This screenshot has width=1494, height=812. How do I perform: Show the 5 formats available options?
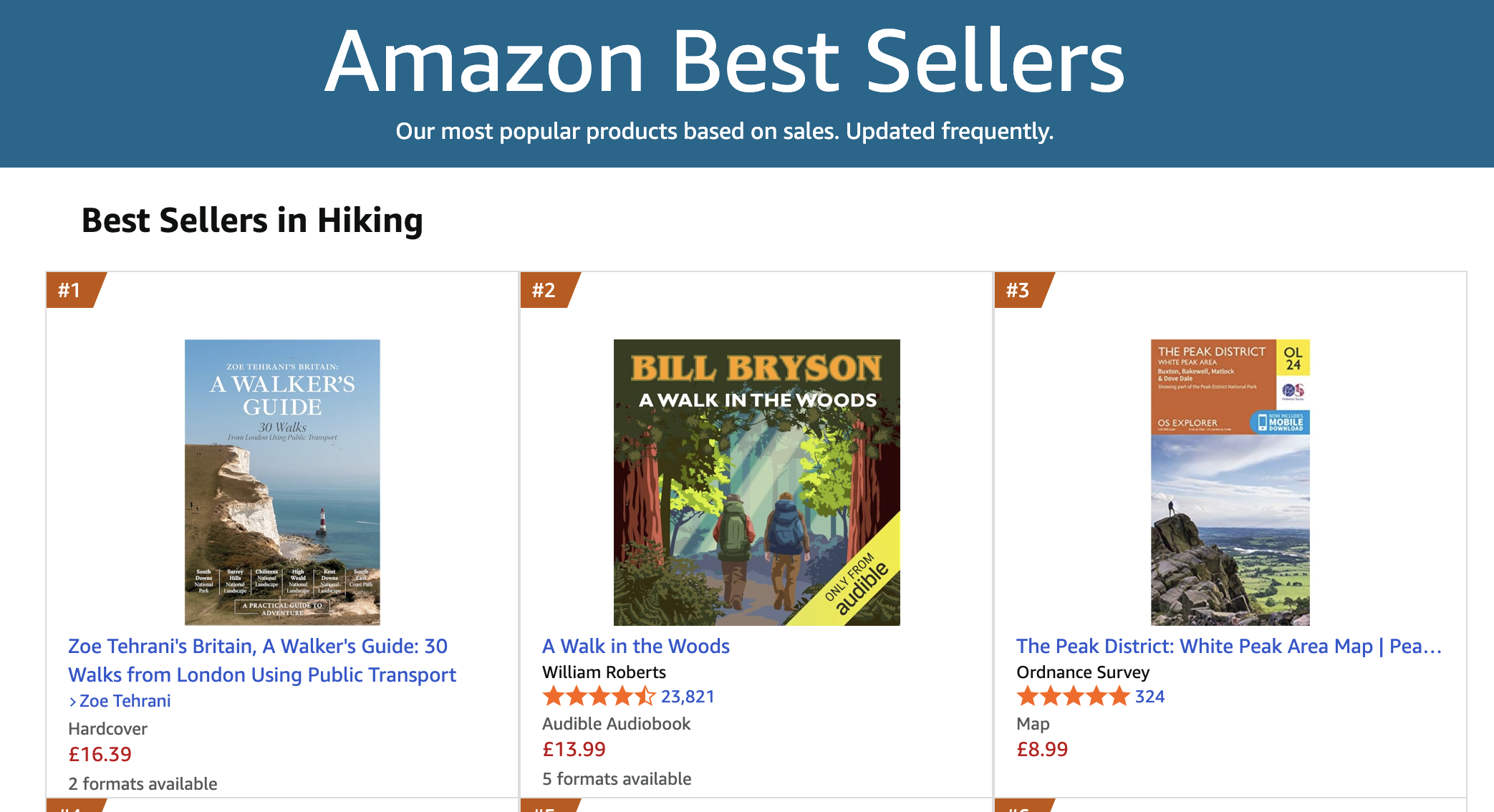617,778
